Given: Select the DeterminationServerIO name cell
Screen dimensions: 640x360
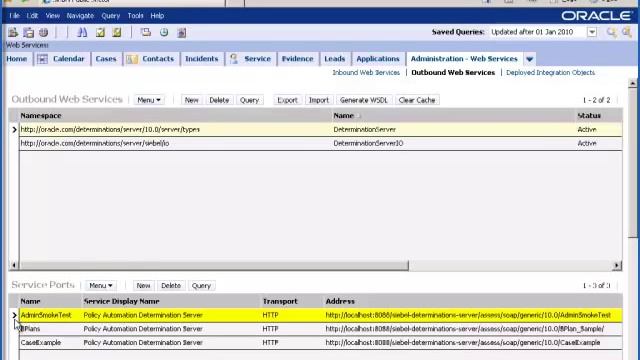Looking at the screenshot, I should [x=368, y=144].
